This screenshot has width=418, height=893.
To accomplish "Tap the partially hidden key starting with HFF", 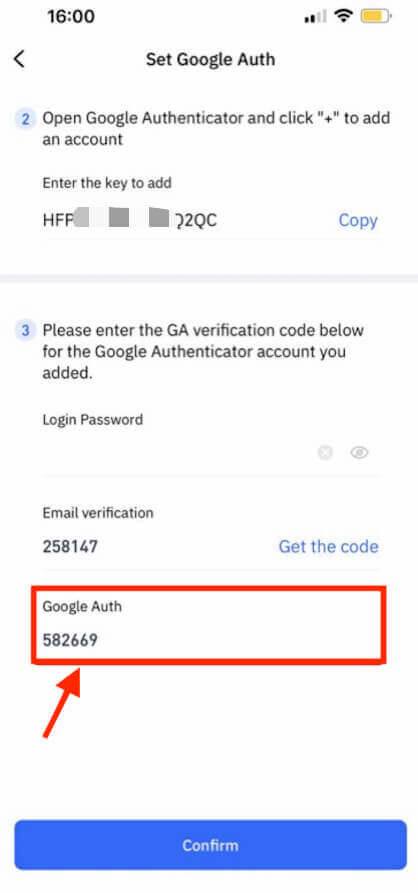I will 130,220.
